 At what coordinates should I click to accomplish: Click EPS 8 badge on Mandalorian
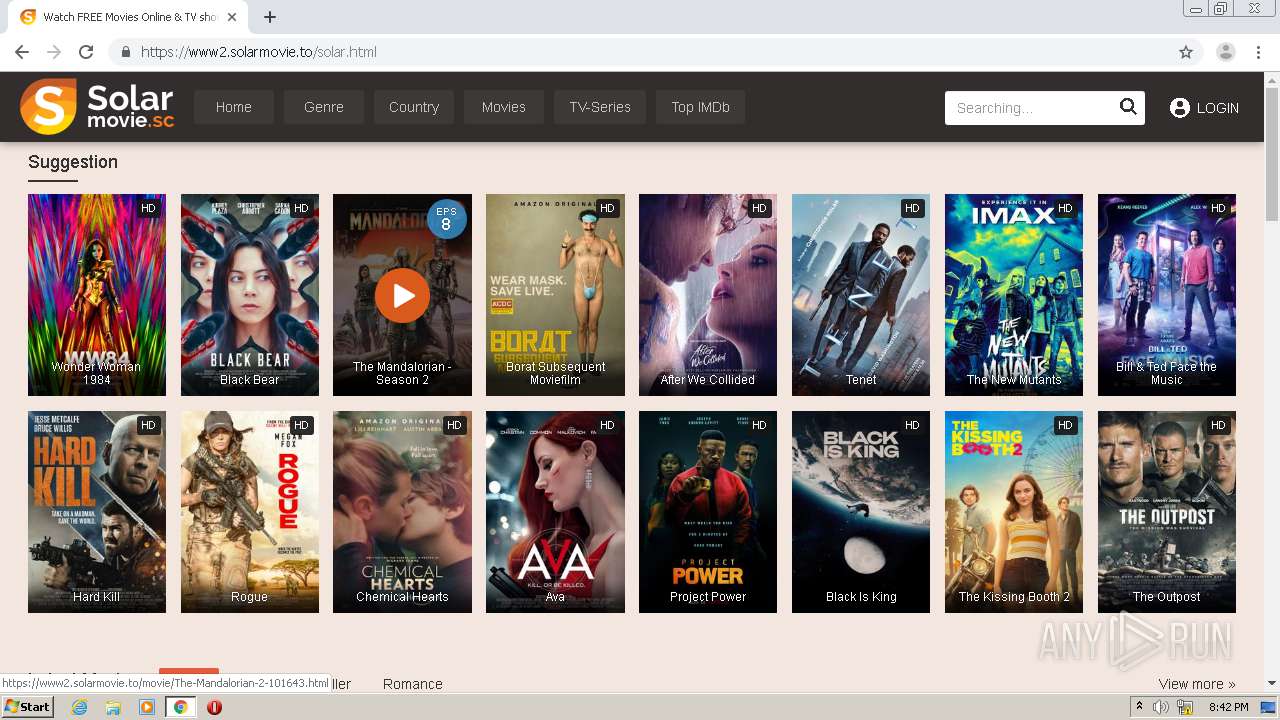click(446, 219)
